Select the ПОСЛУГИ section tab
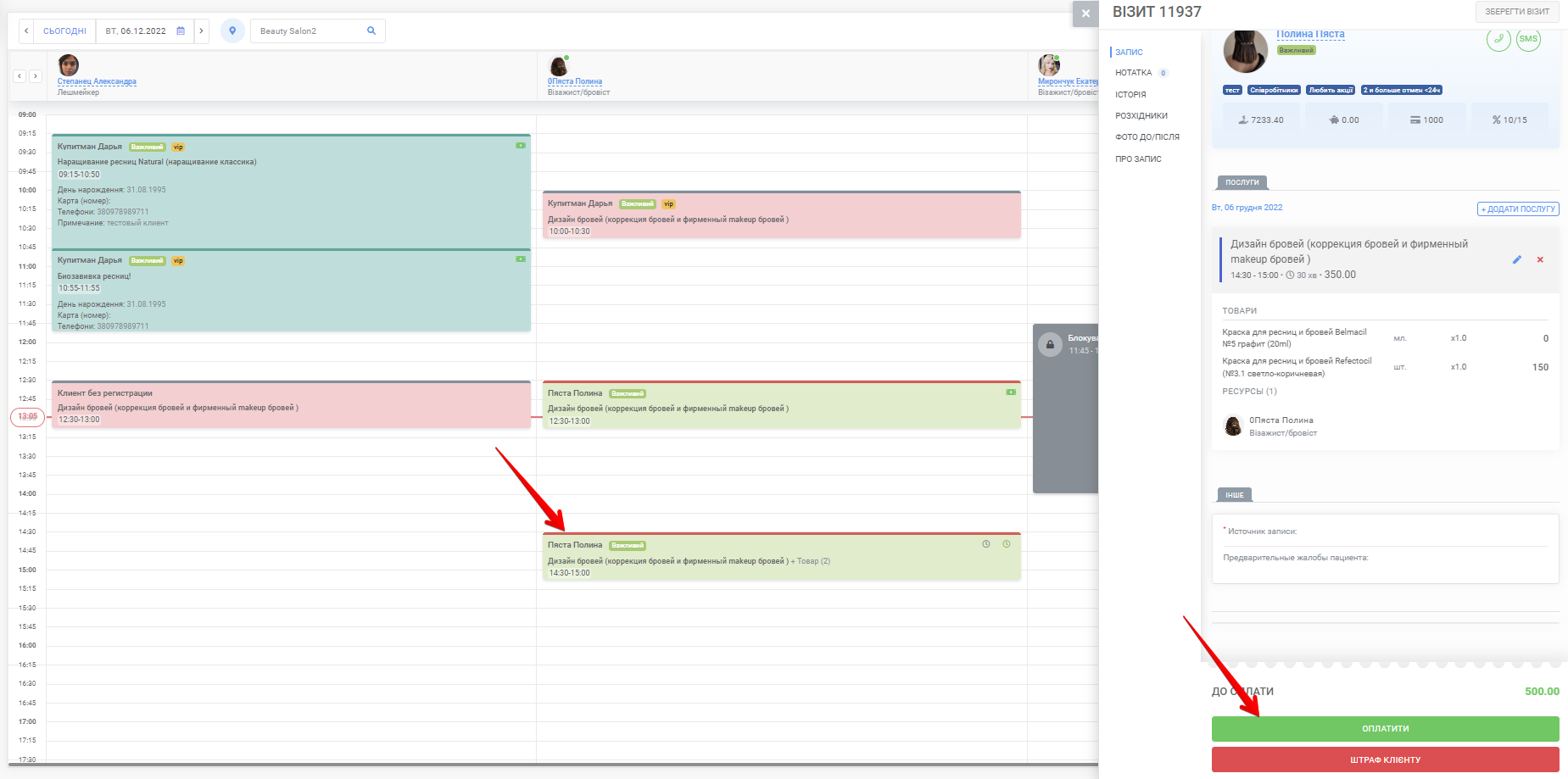The image size is (1568, 779). 1242,182
